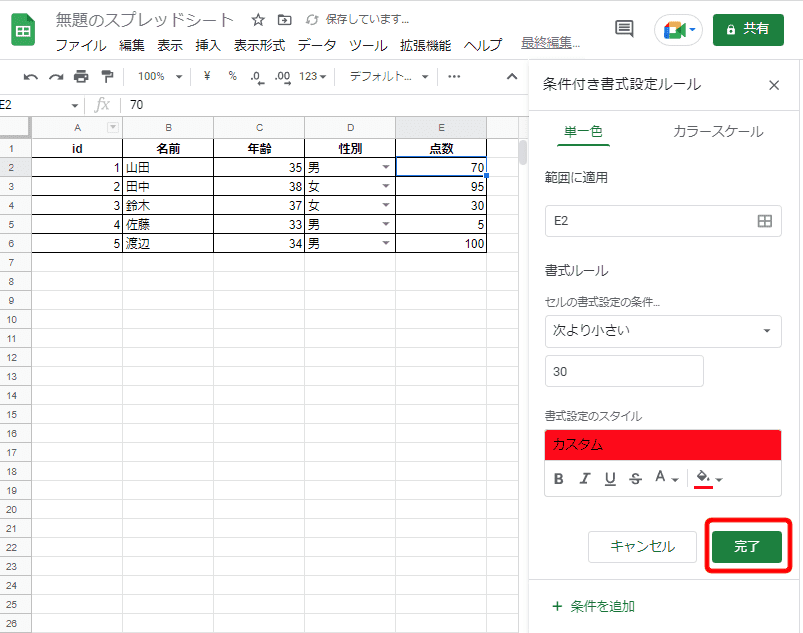
Task: Select the Print icon
Action: click(x=83, y=76)
